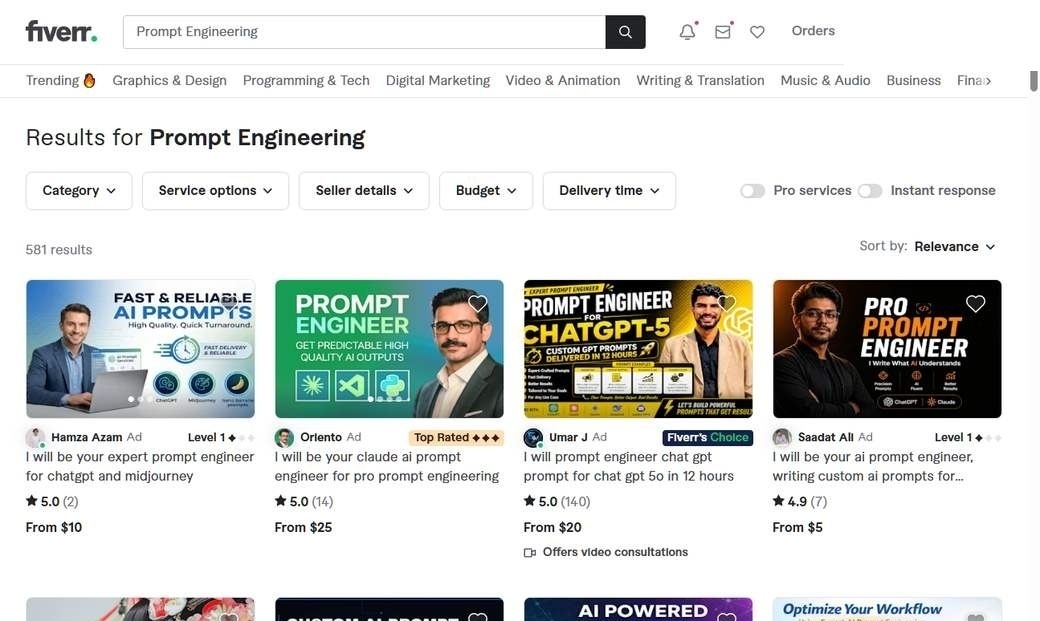Expand Seller details filter
Screen dimensions: 1040x621
(364, 191)
